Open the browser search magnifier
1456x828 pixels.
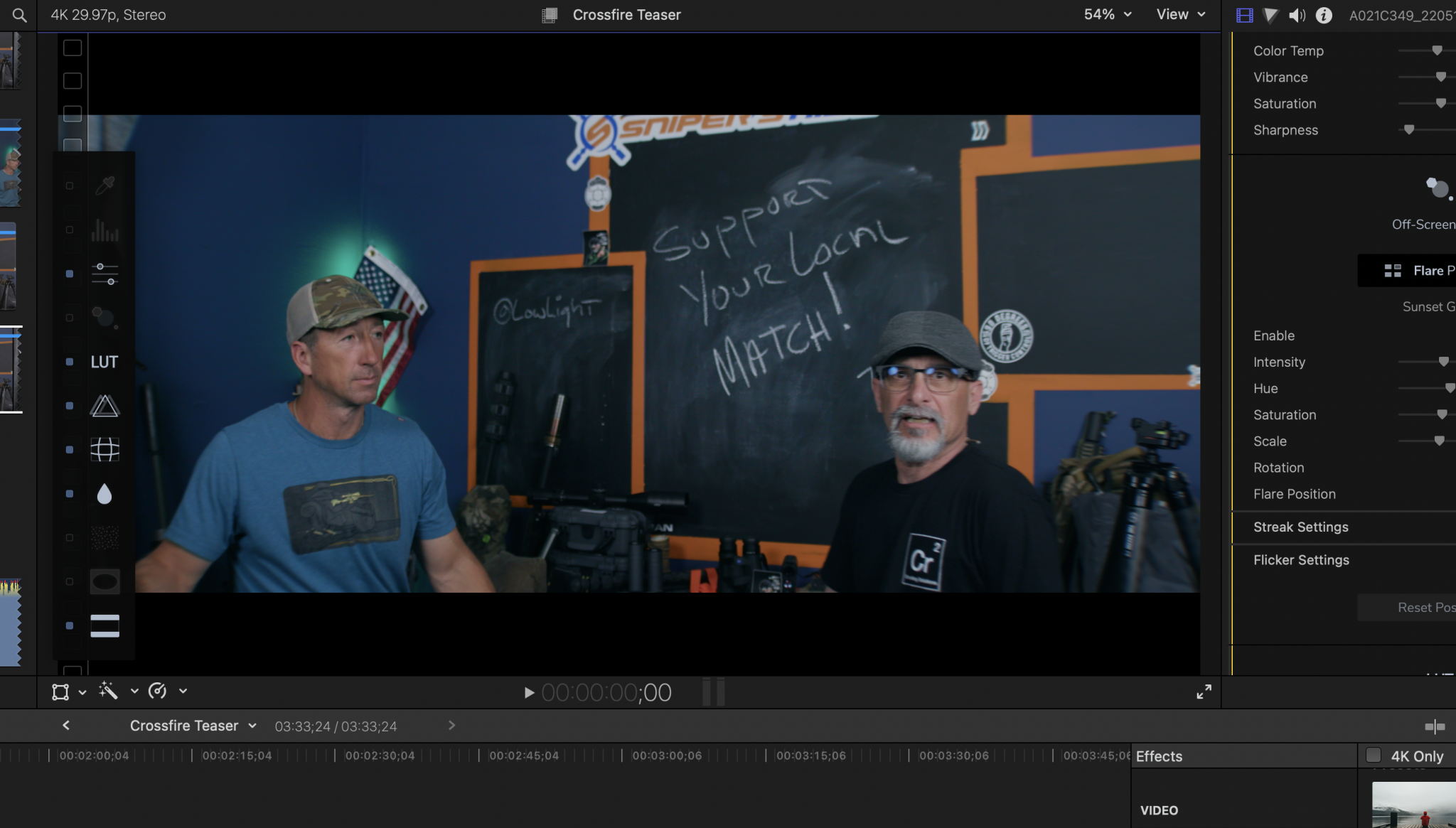19,15
